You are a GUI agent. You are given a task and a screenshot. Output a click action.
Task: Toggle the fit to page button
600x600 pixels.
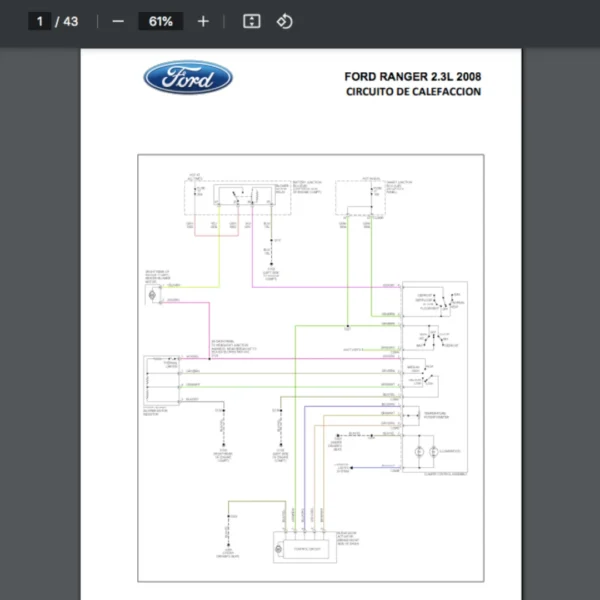[x=252, y=21]
